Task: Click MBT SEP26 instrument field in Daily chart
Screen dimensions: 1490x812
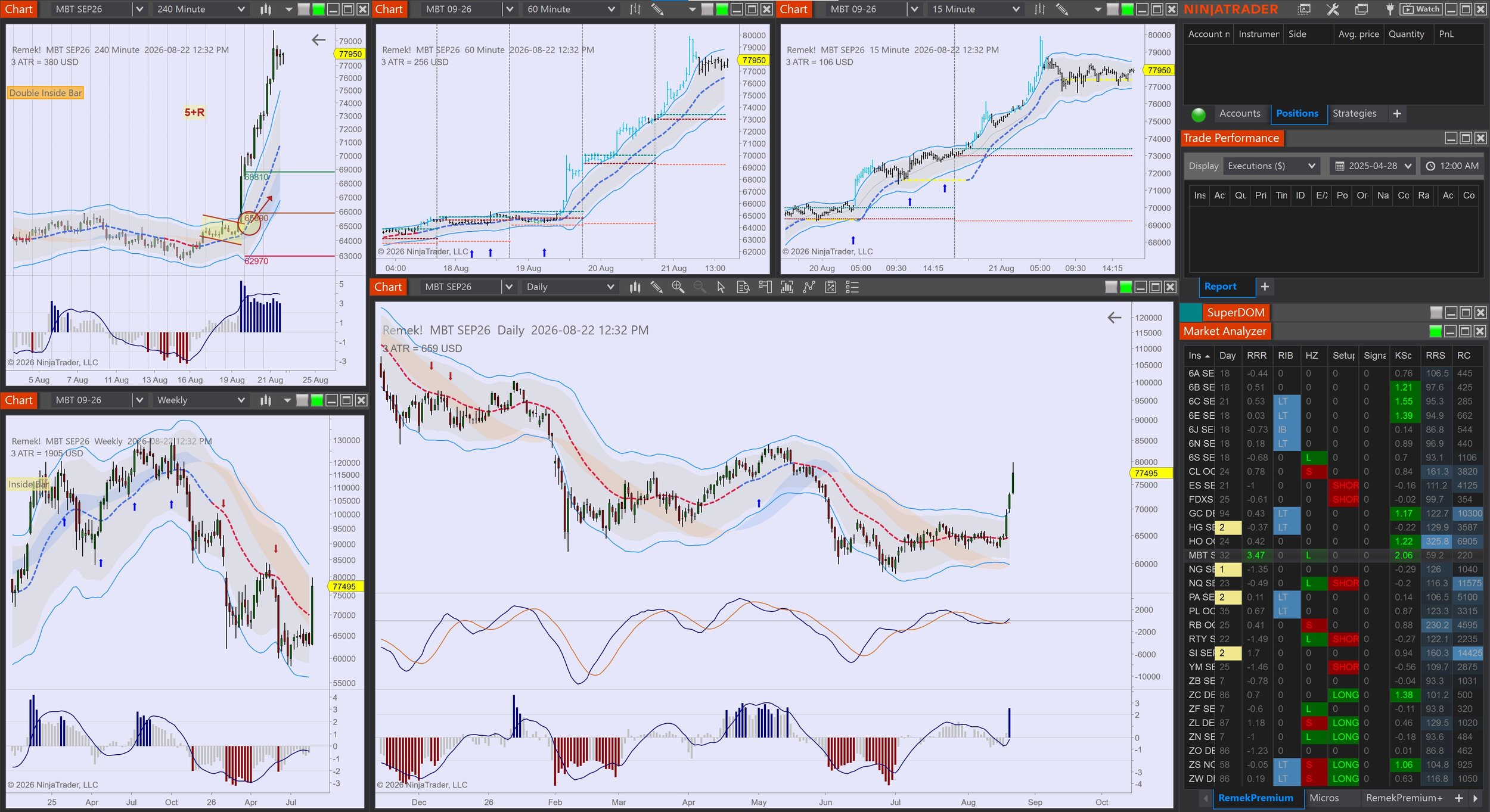Action: click(x=460, y=287)
